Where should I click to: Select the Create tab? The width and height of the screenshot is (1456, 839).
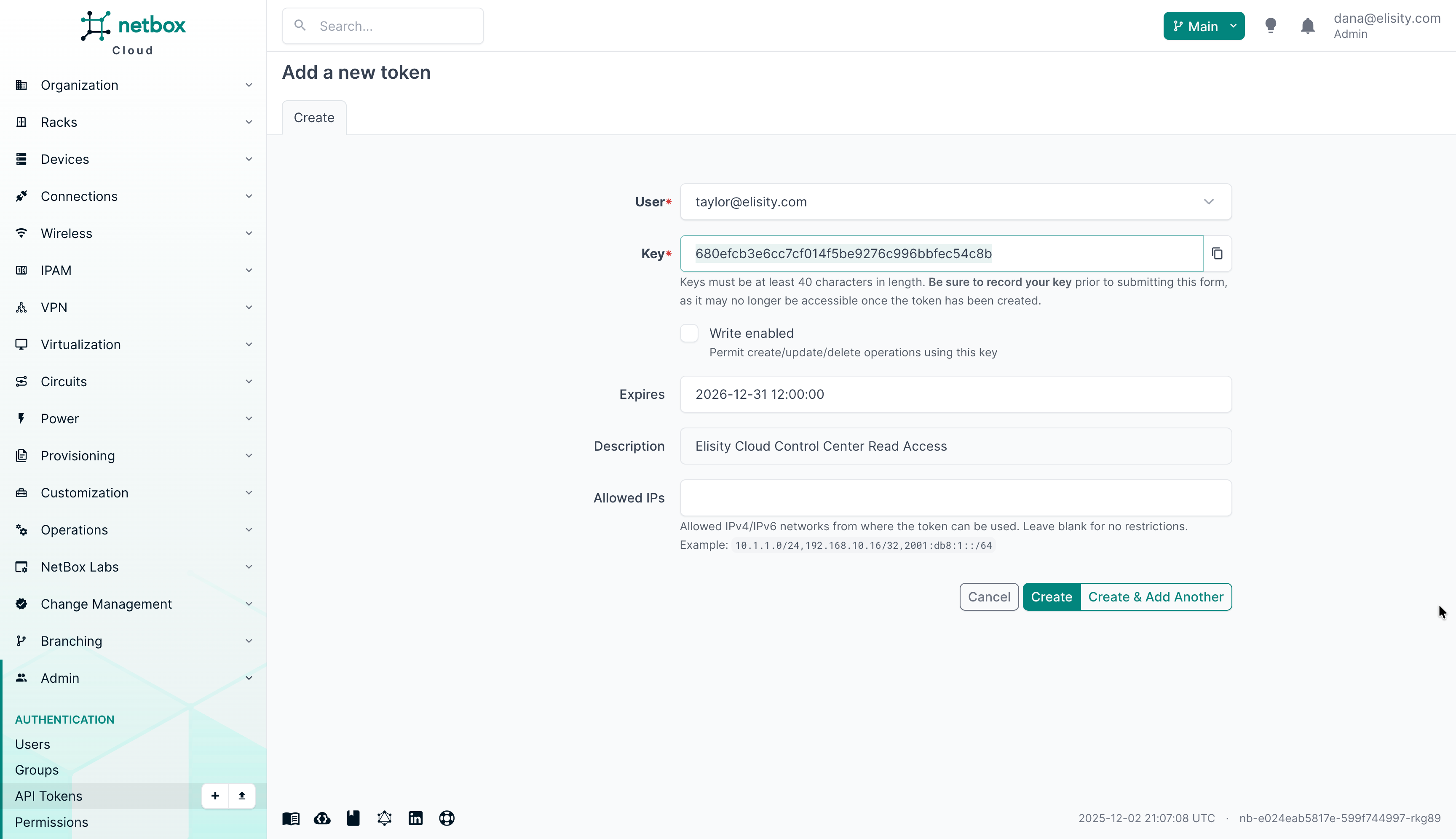tap(313, 118)
